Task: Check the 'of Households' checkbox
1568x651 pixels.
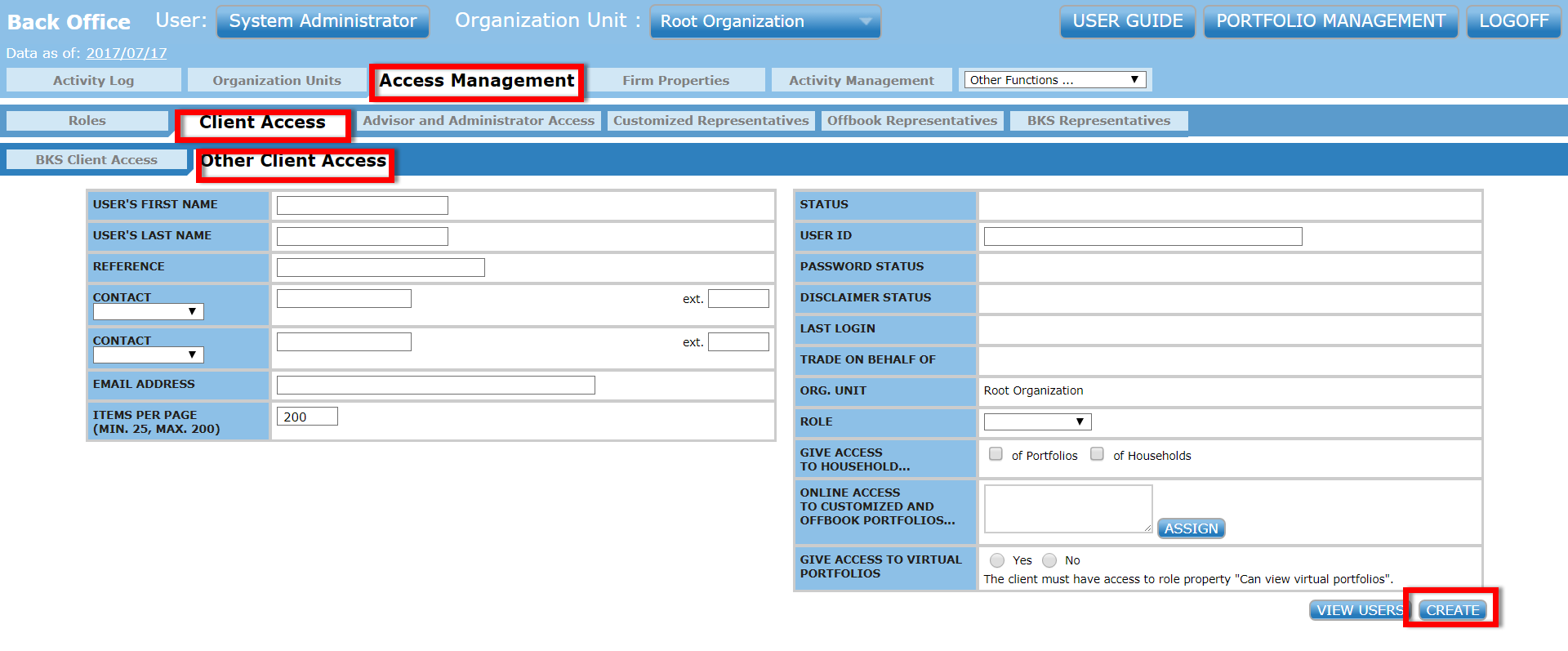Action: [x=1097, y=454]
